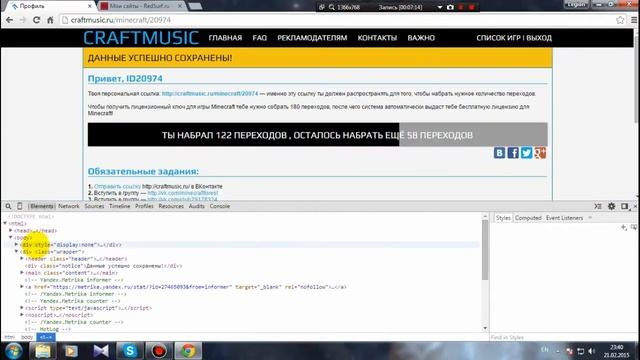
Task: Select the Console DevTools tab
Action: (220, 206)
